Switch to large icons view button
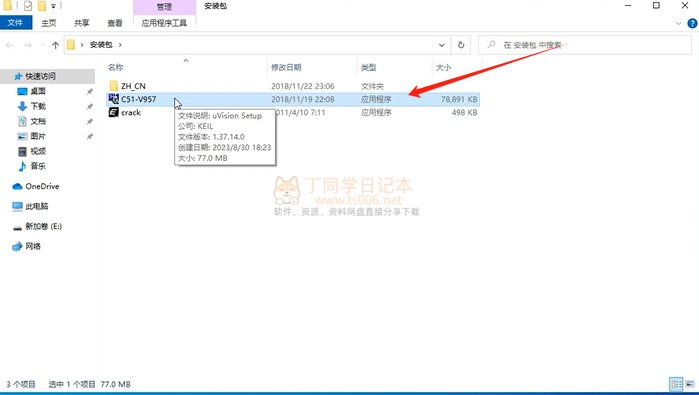 coord(690,384)
